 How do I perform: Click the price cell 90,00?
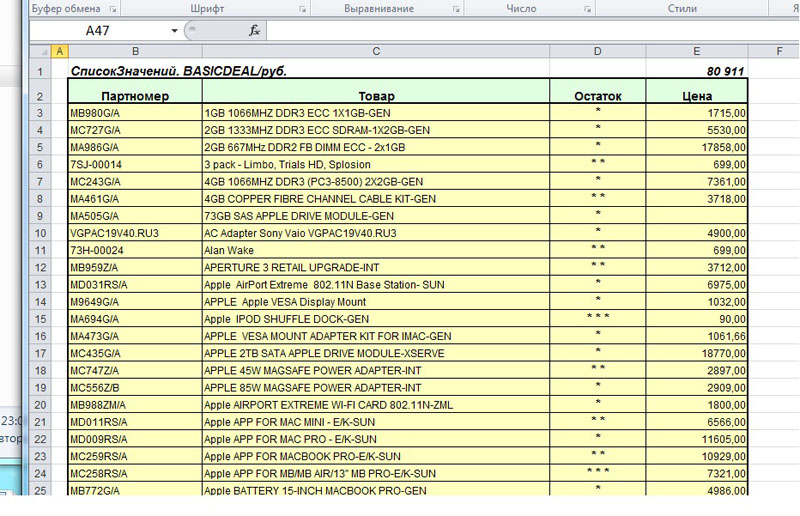[696, 319]
